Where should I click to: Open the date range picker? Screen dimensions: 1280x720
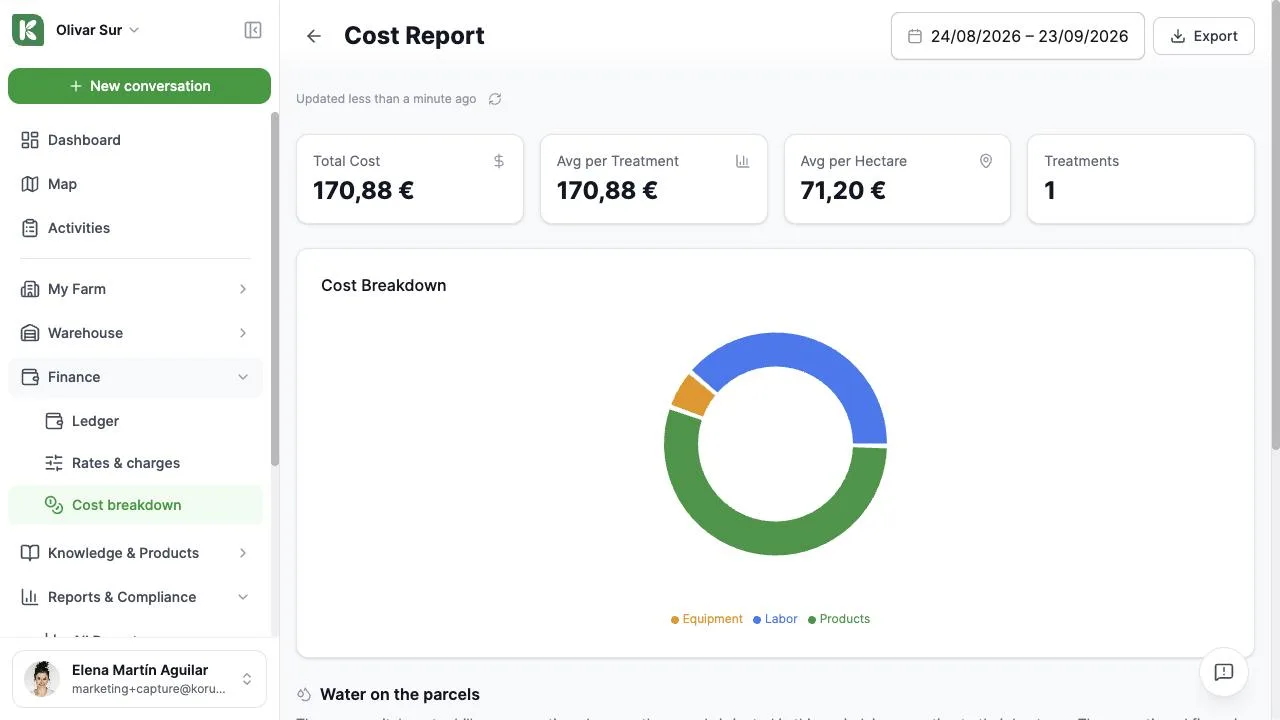[1018, 36]
